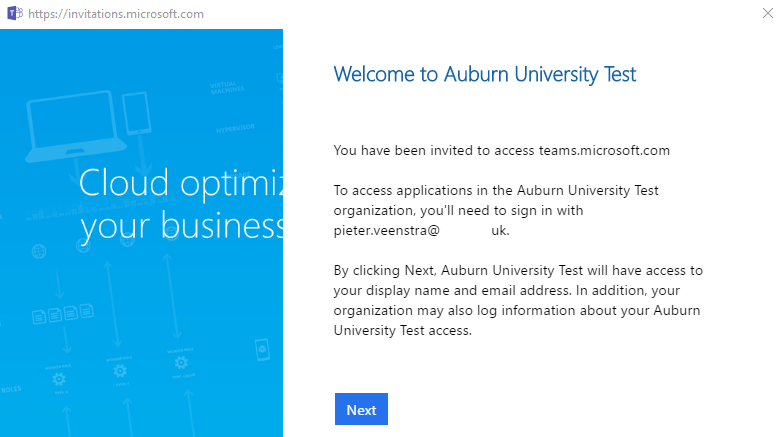782x437 pixels.
Task: Click the Virtual Machines label in banner
Action: [227, 88]
